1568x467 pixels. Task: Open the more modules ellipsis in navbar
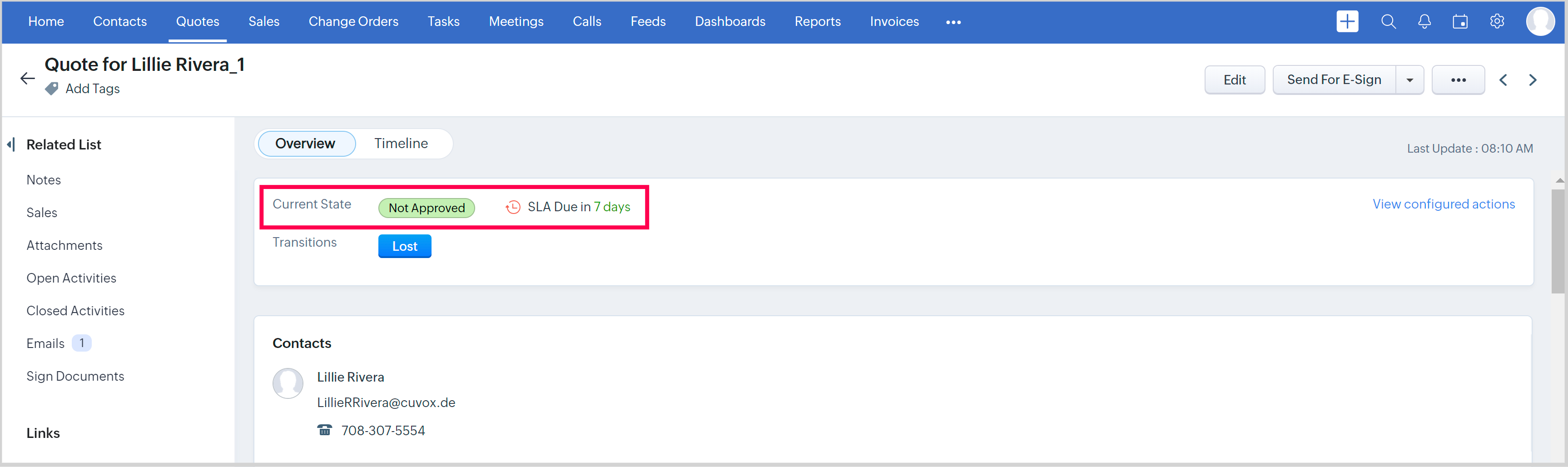953,22
